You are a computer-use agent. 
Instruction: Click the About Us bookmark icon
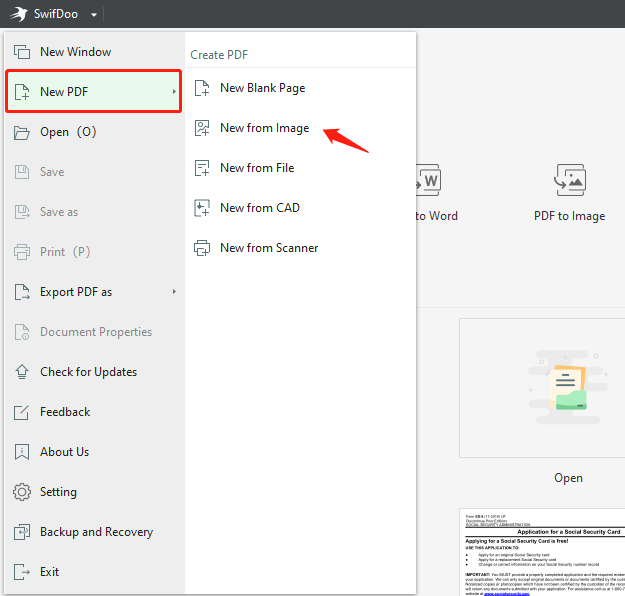[x=22, y=452]
